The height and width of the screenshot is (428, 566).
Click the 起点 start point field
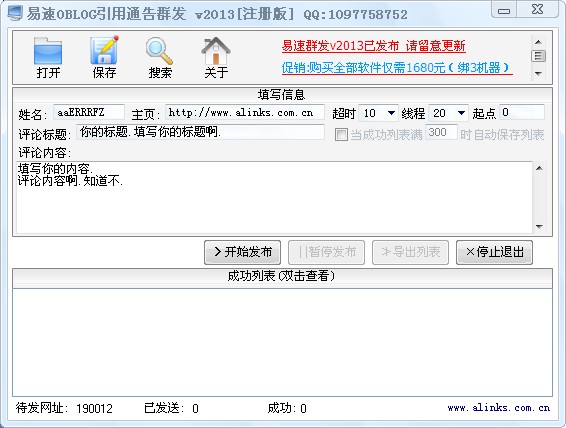522,113
